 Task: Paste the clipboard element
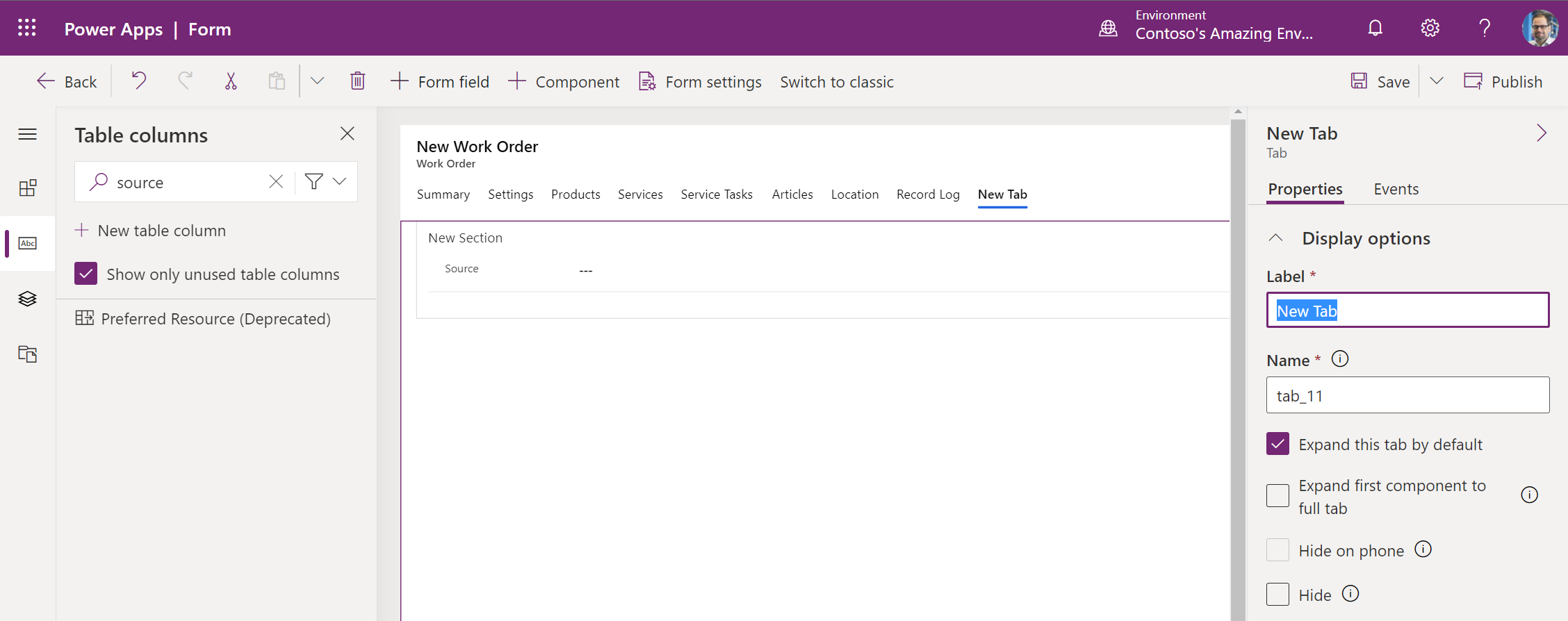click(277, 81)
